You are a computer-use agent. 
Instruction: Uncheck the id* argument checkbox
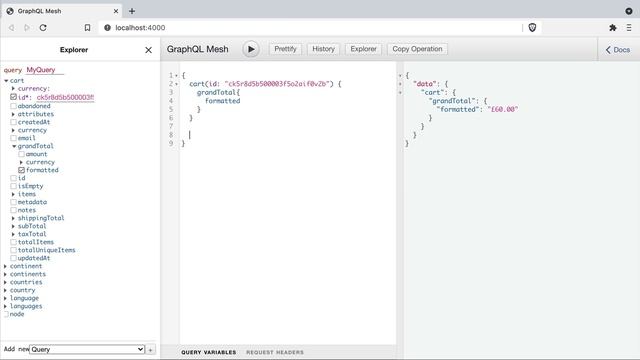13,97
